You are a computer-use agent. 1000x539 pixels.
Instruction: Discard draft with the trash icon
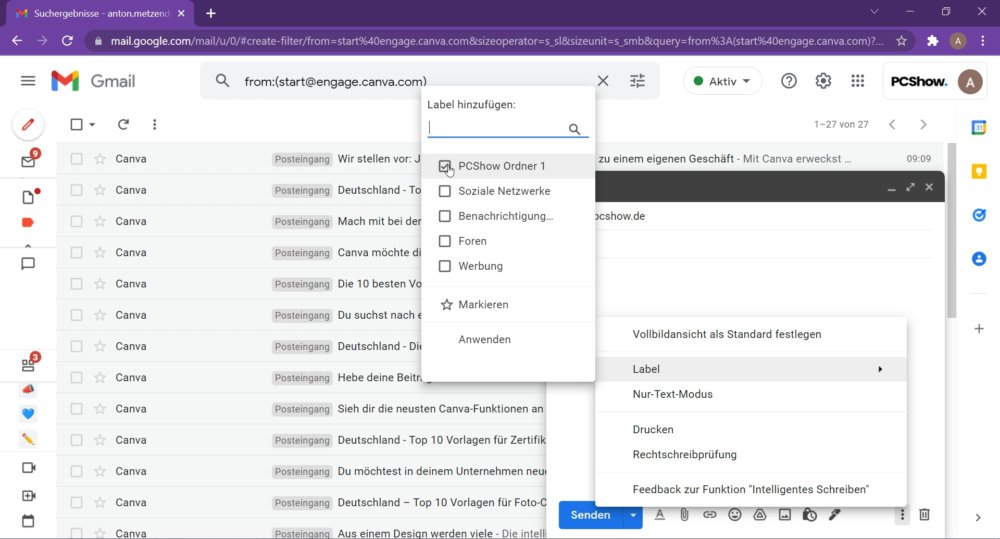coord(924,515)
